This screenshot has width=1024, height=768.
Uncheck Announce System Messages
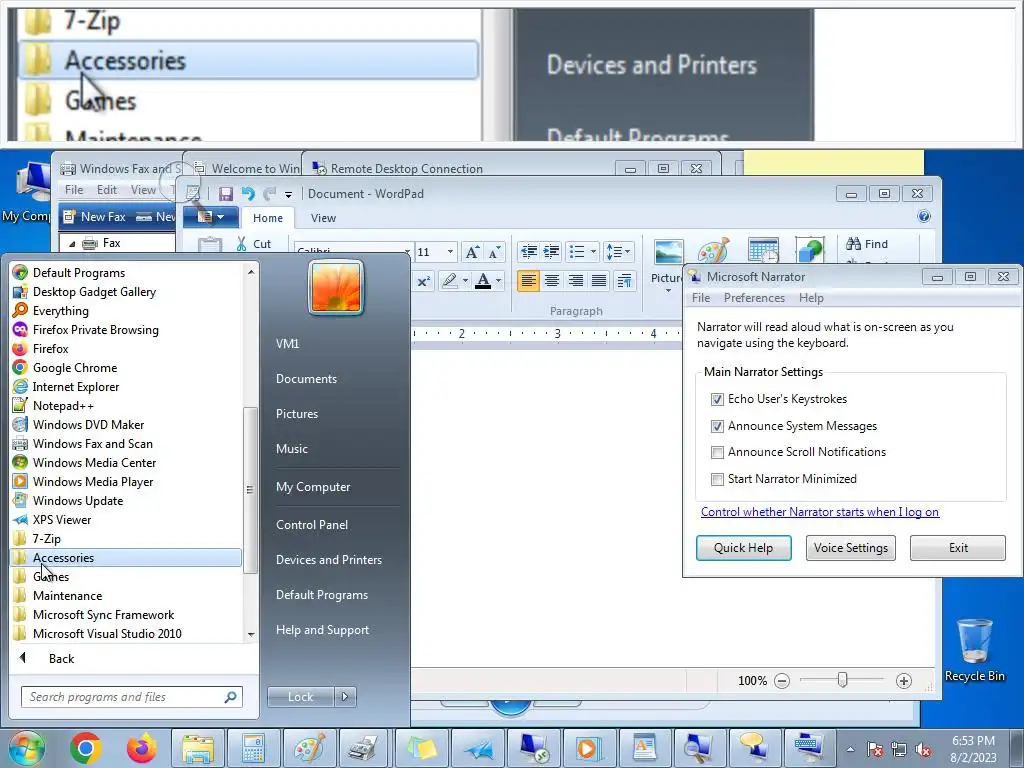717,426
